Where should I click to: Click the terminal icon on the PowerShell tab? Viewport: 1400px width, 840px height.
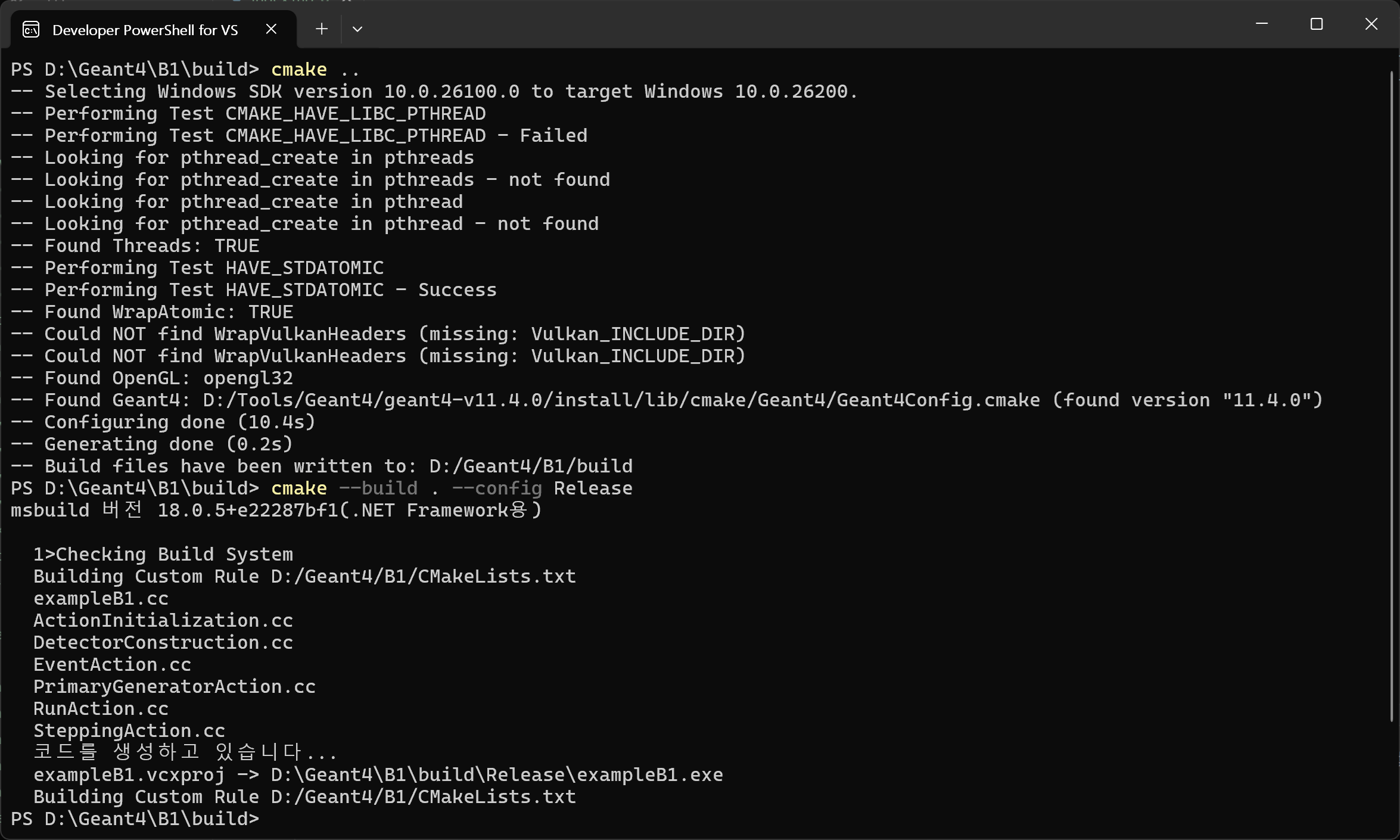pyautogui.click(x=31, y=29)
